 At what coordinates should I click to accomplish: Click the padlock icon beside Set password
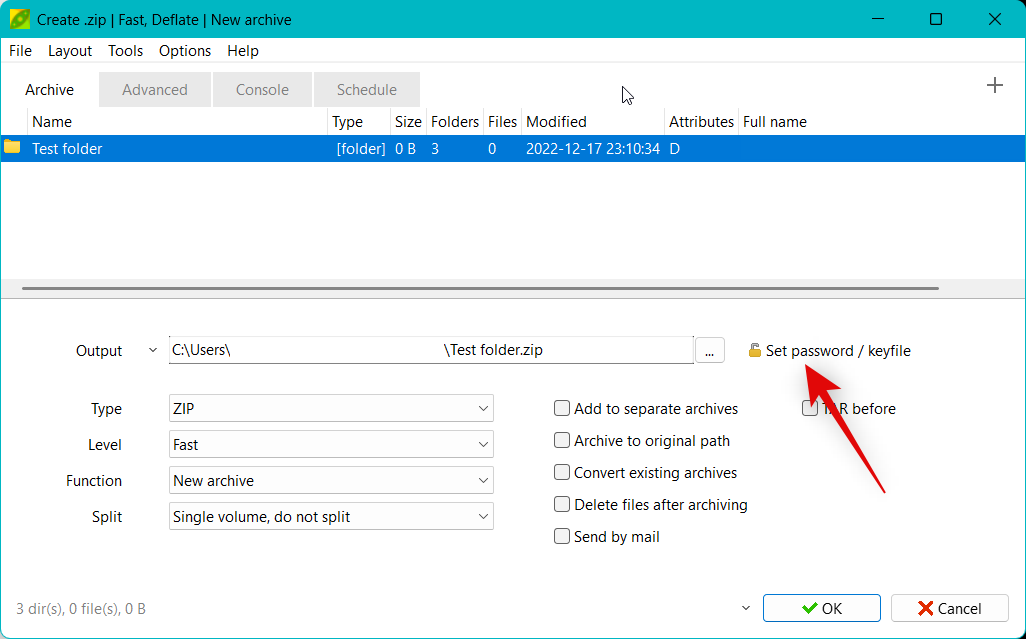(755, 351)
